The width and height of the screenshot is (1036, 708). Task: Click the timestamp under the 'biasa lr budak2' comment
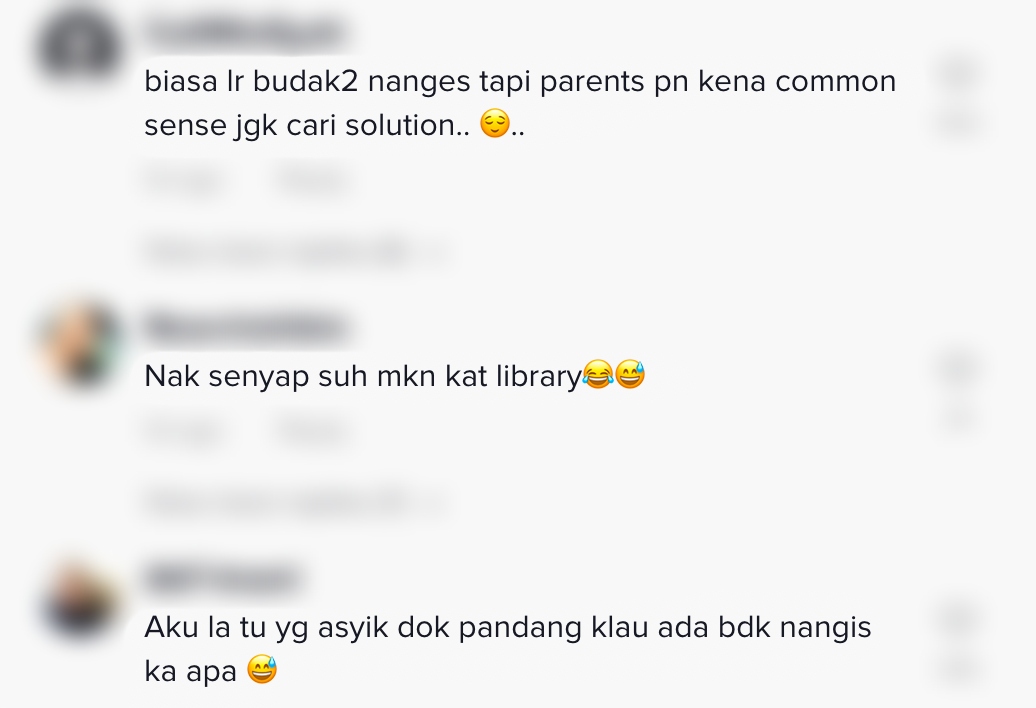(184, 180)
